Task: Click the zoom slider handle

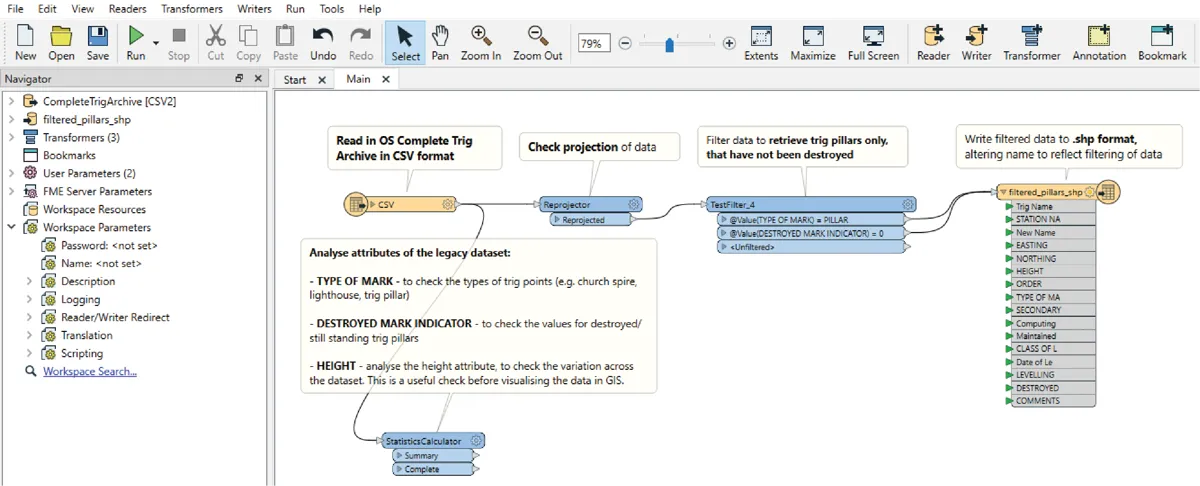Action: tap(669, 44)
